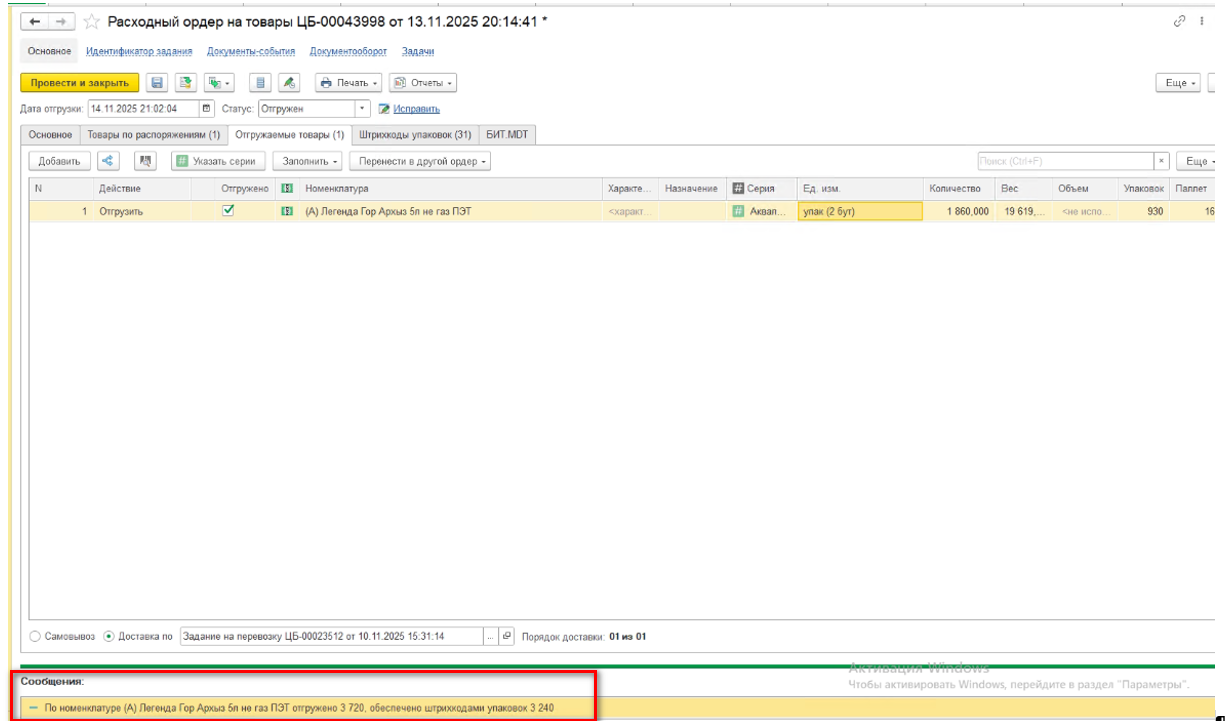
Task: Select the Доставка по radio button
Action: click(110, 636)
